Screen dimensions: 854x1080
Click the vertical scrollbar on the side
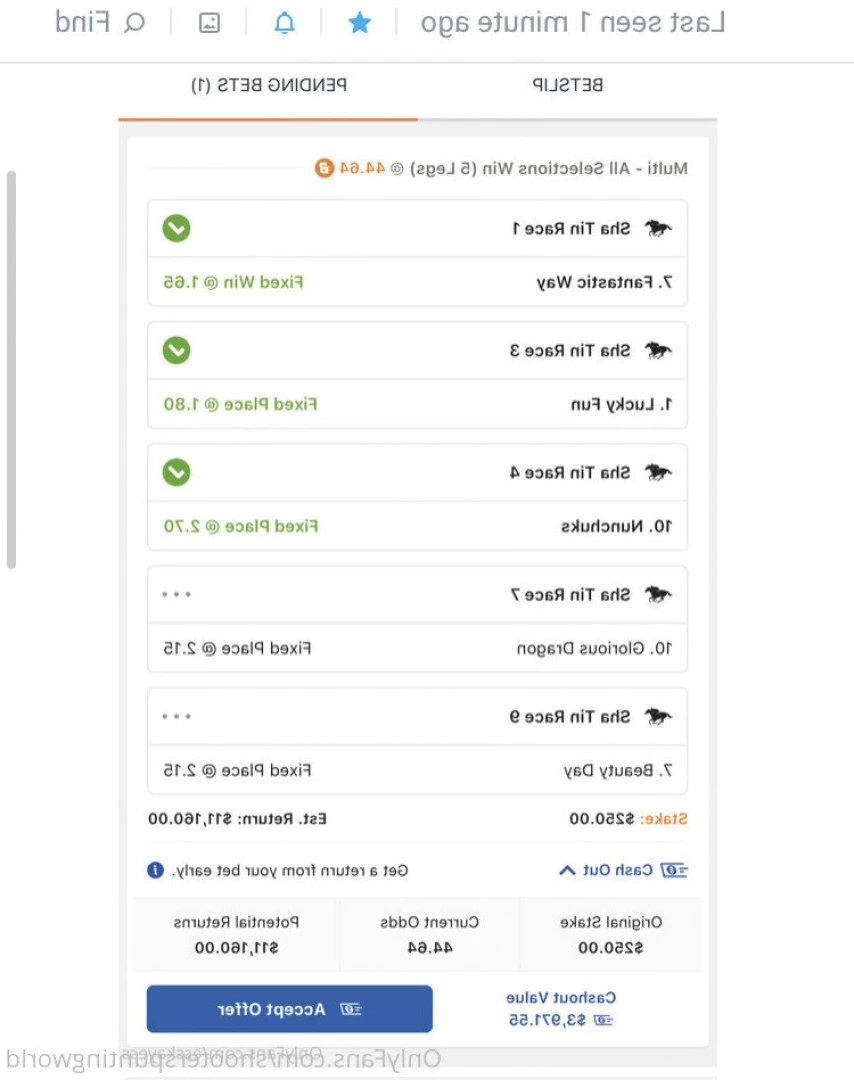[11, 370]
